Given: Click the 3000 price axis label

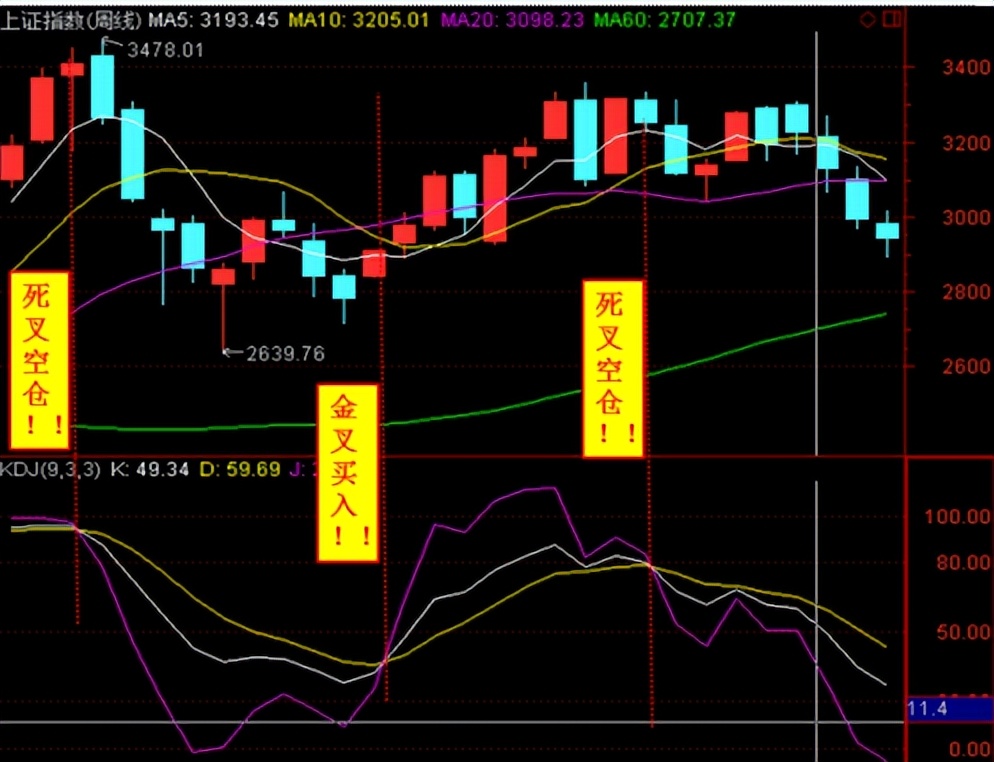Looking at the screenshot, I should coord(965,217).
